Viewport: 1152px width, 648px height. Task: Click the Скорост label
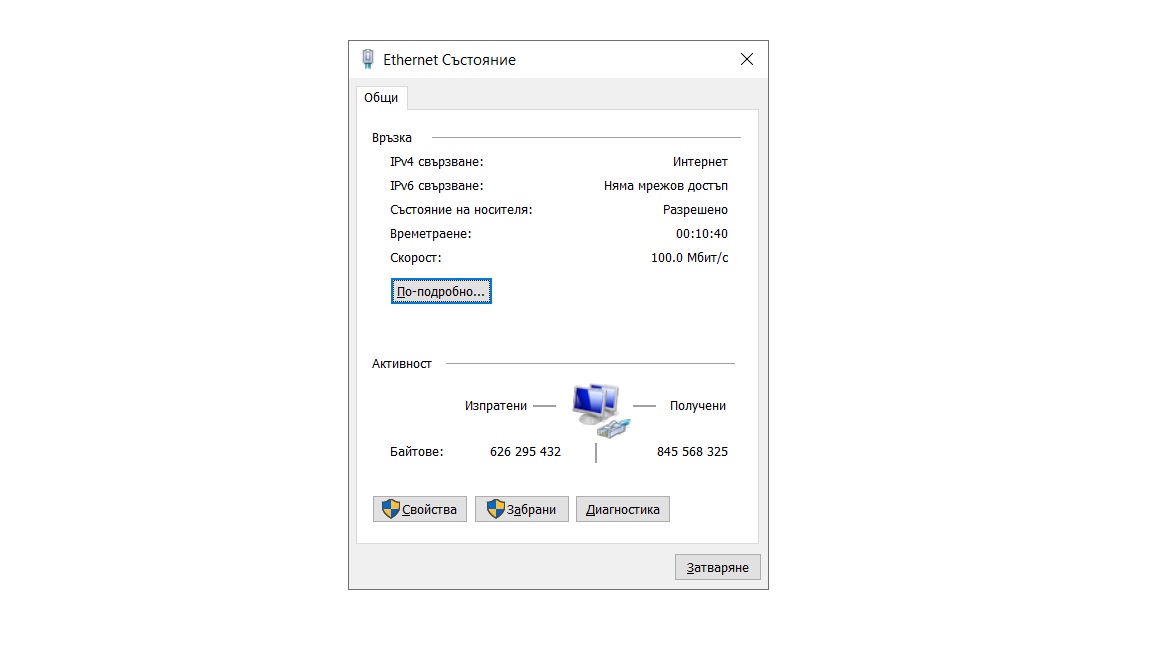click(416, 258)
